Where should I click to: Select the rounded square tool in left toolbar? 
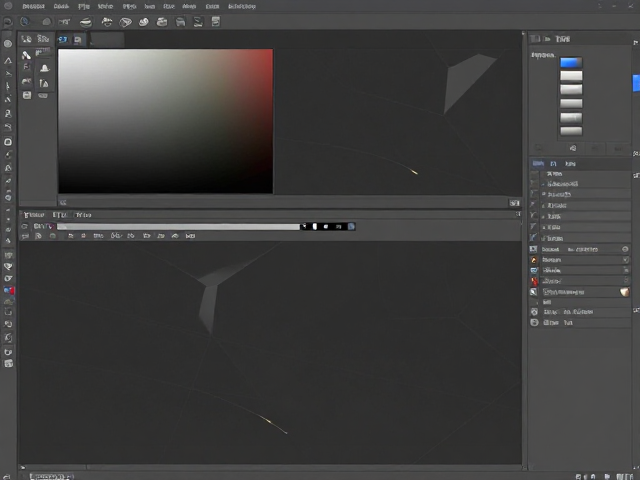click(x=8, y=142)
